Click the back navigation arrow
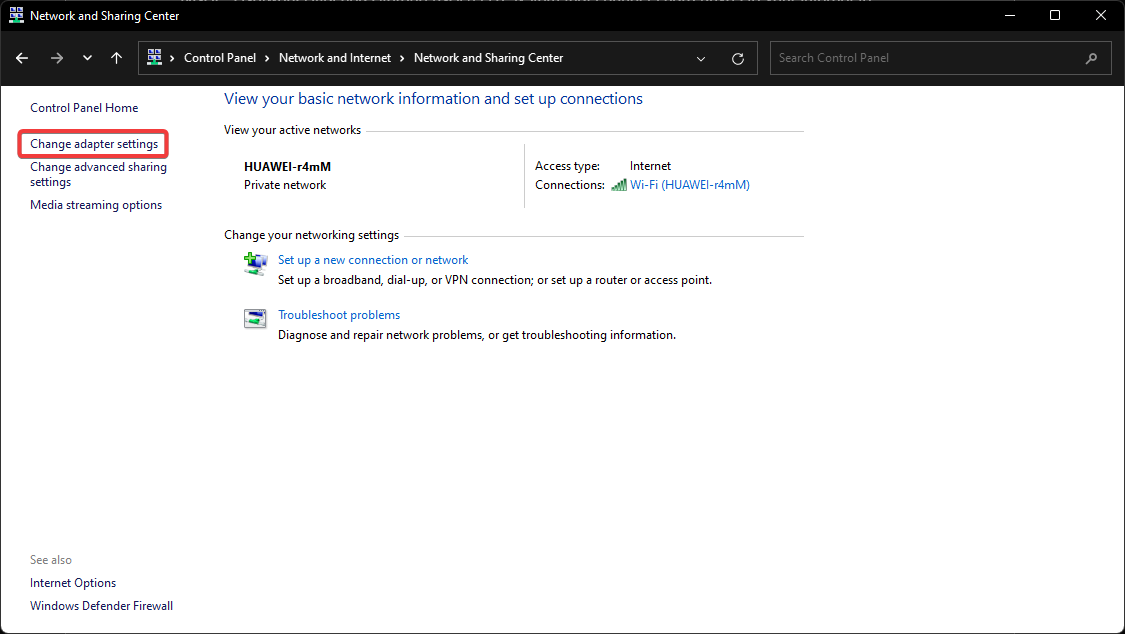The width and height of the screenshot is (1125, 634). 22,58
